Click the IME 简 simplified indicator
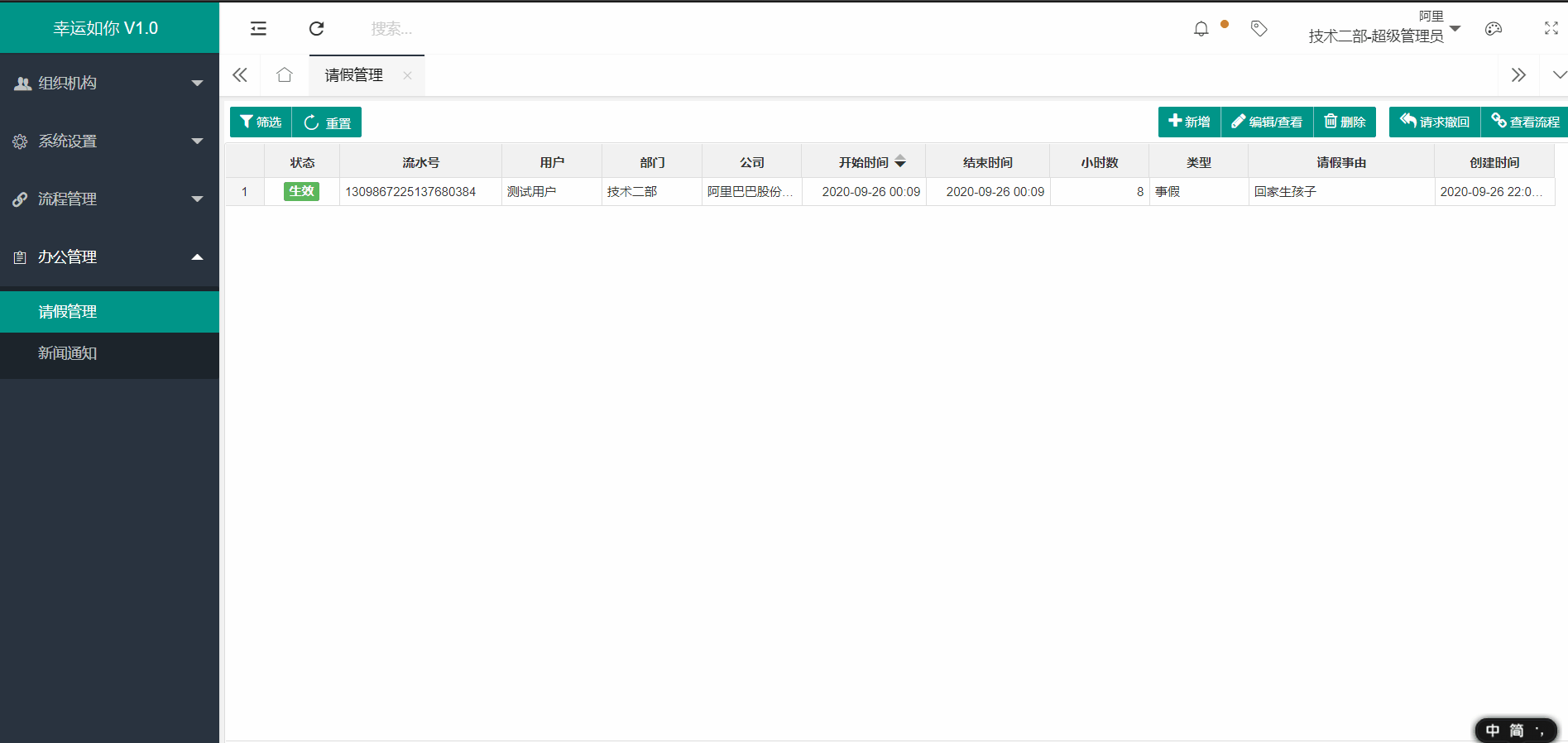1568x743 pixels. [x=1517, y=731]
